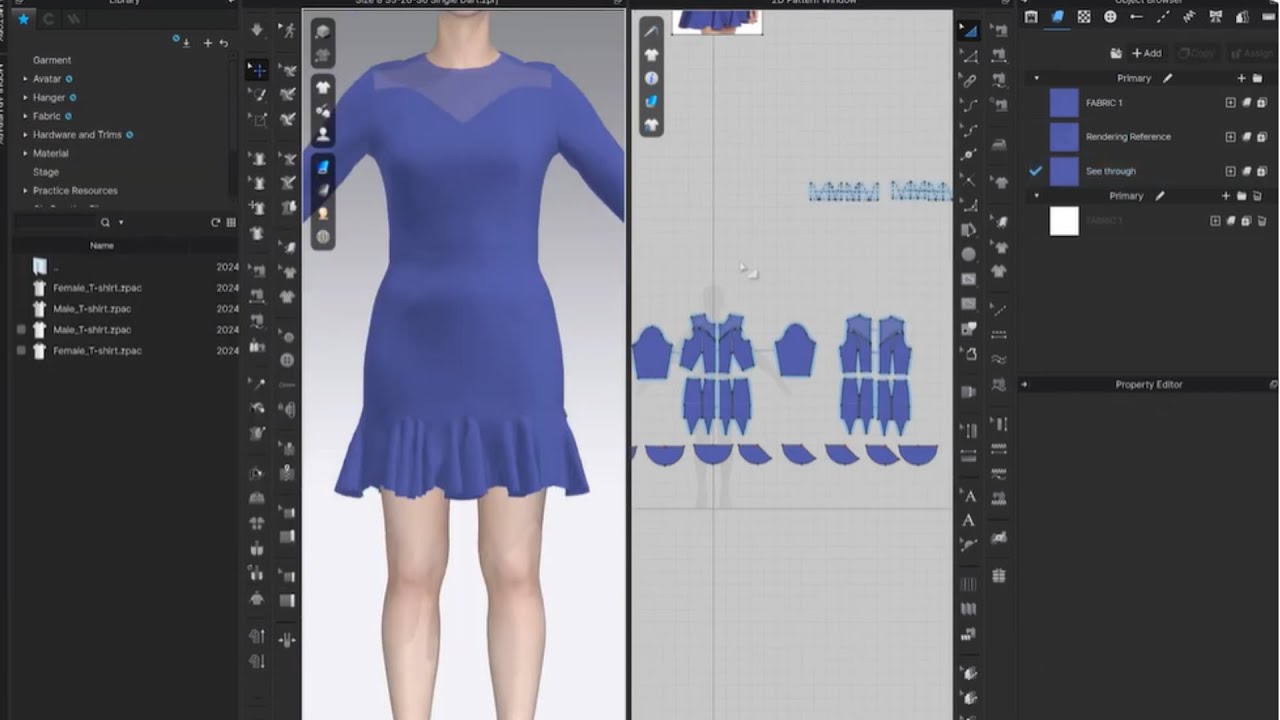Screen dimensions: 1280x720
Task: Click the library download icon
Action: coord(186,43)
